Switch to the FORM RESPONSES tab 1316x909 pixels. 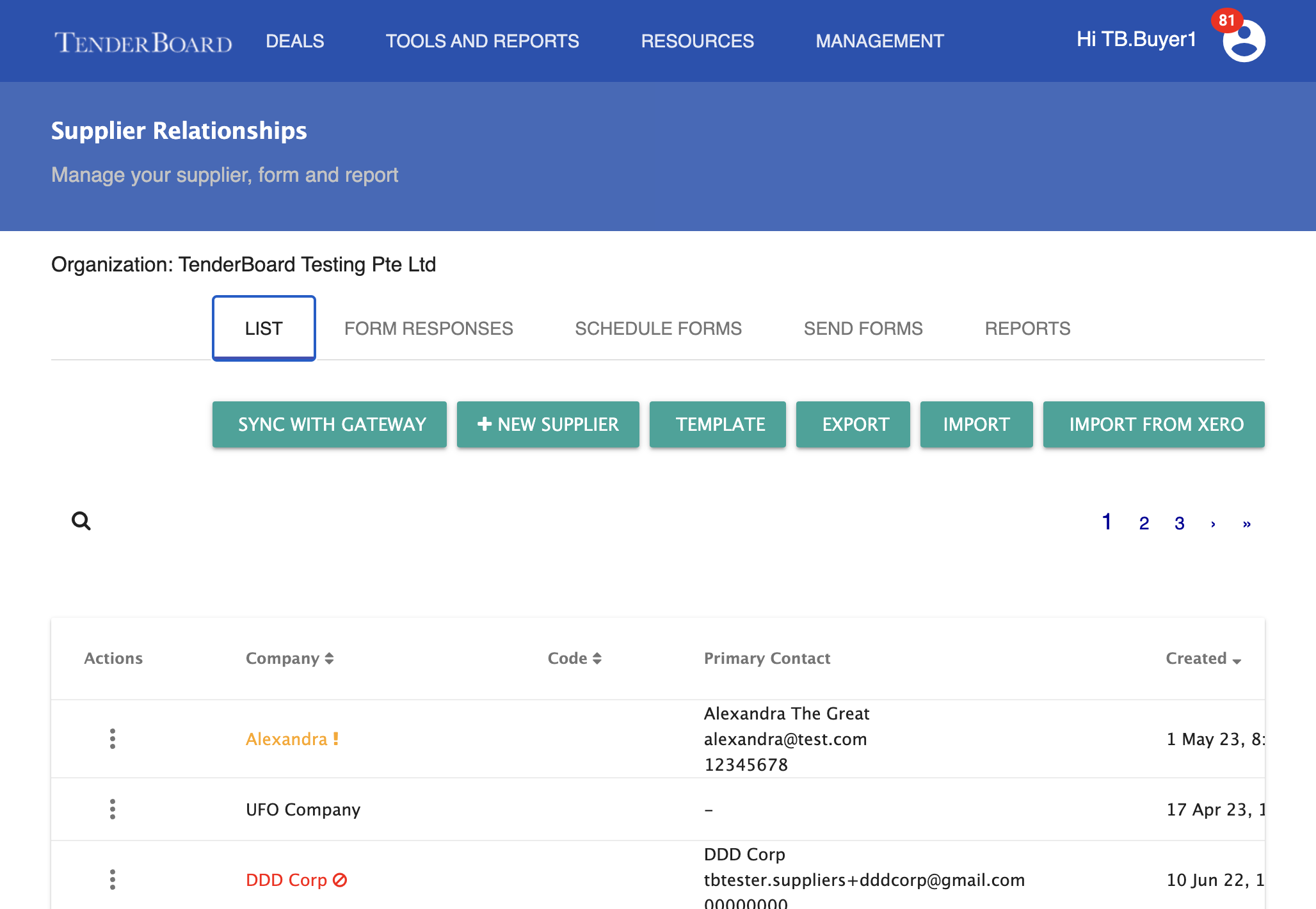pyautogui.click(x=429, y=328)
